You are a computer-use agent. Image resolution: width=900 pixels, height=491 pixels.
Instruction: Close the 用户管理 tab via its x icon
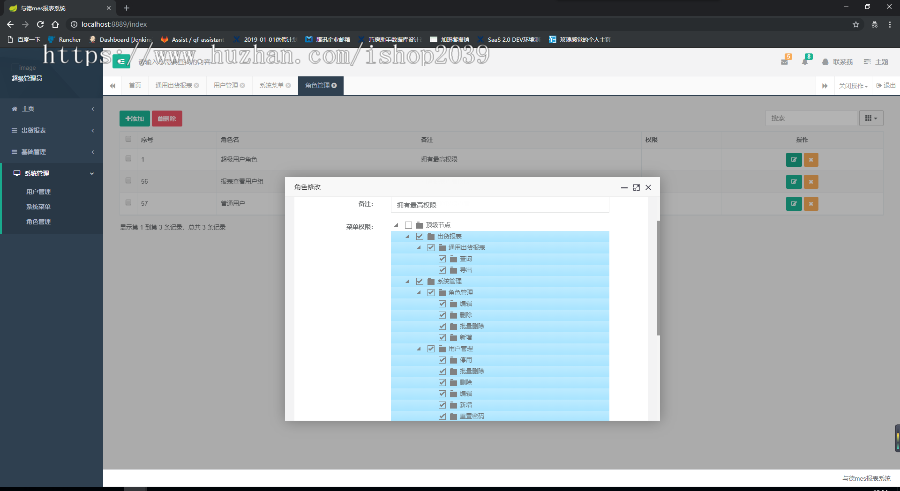point(243,86)
